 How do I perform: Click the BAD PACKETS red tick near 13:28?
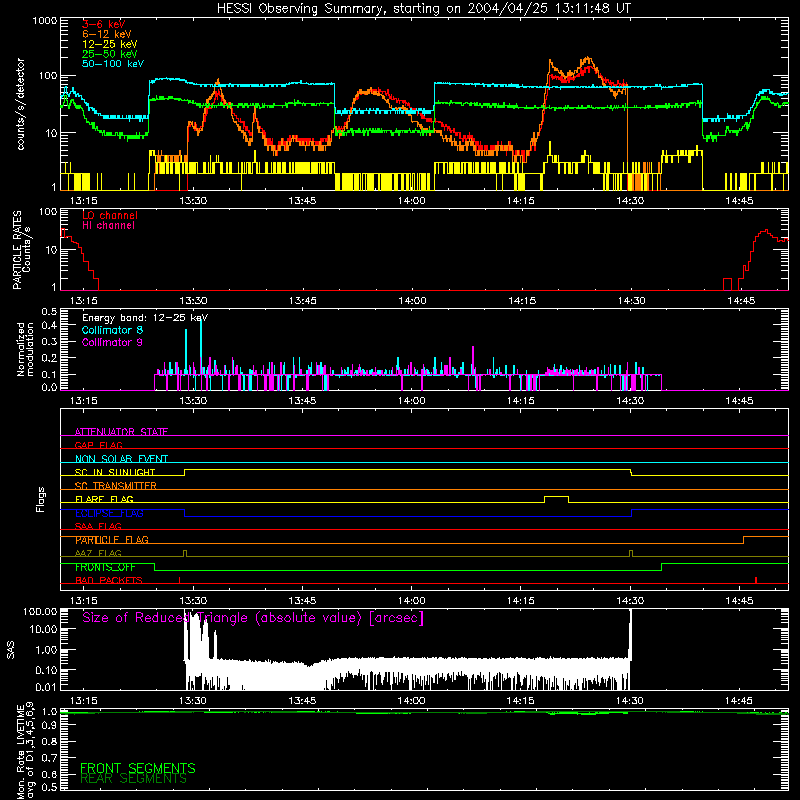tap(179, 580)
